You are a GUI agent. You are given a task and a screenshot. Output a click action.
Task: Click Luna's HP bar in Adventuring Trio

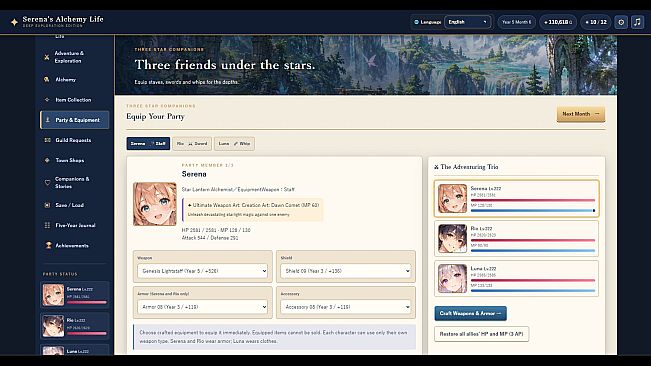[533, 281]
